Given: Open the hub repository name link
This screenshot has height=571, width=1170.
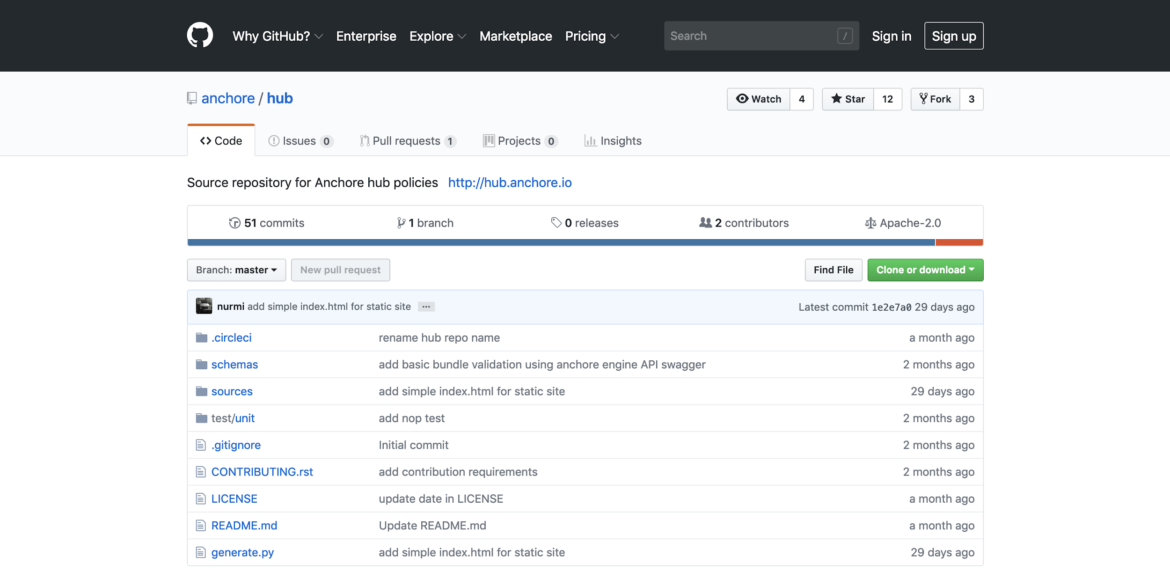Looking at the screenshot, I should pos(280,99).
